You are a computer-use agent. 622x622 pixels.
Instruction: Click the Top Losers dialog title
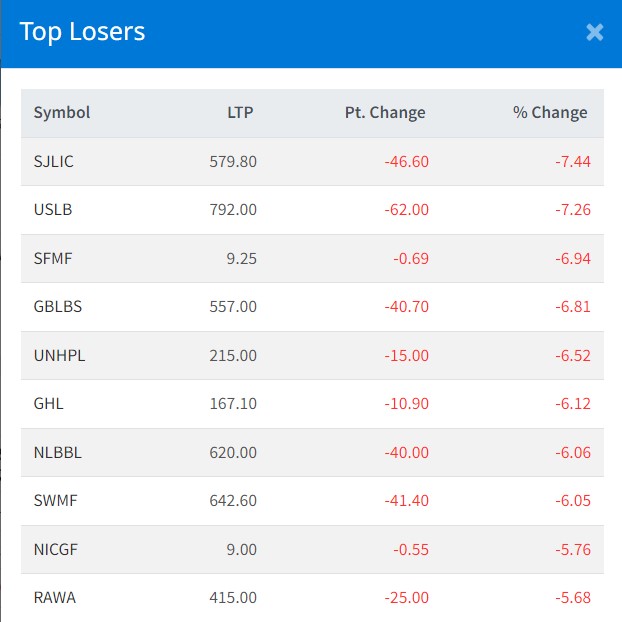click(82, 32)
